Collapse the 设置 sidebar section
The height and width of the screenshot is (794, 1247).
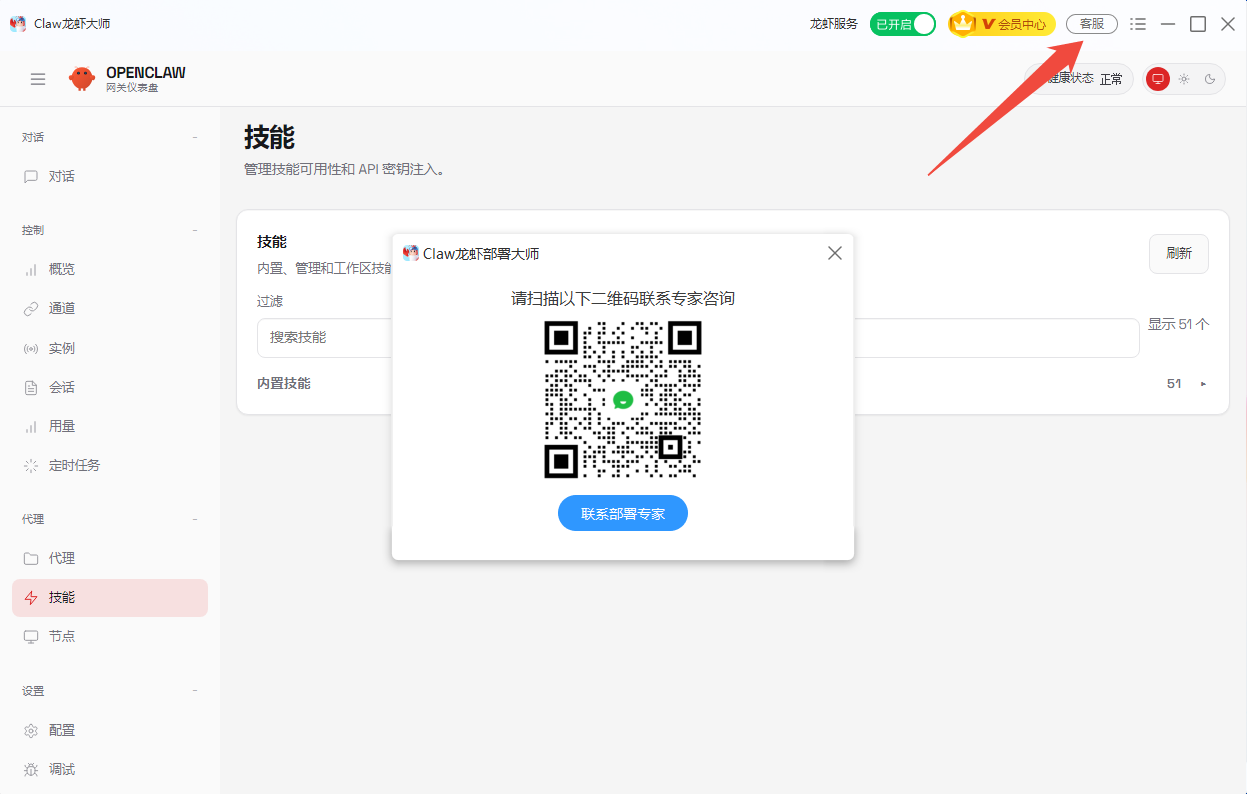(195, 691)
